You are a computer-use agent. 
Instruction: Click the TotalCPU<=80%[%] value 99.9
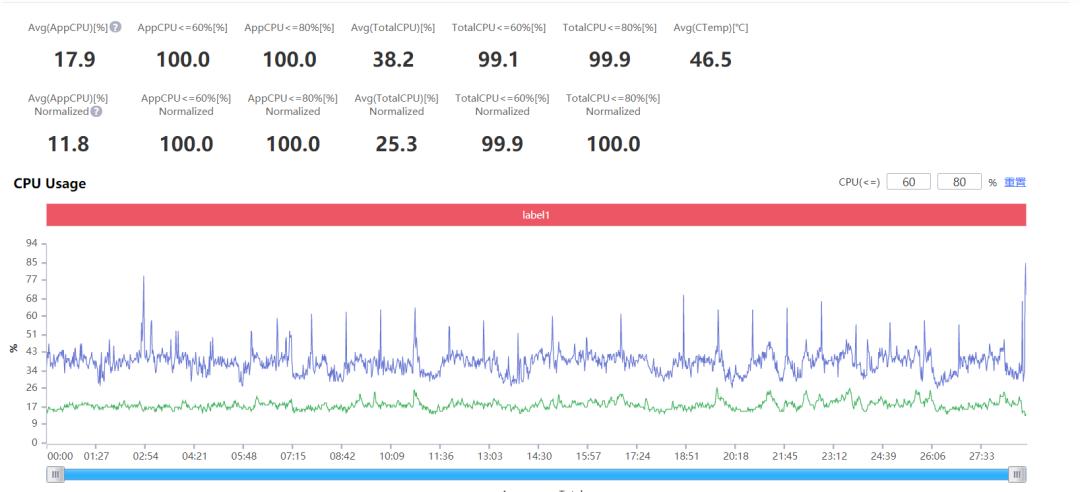coord(610,60)
